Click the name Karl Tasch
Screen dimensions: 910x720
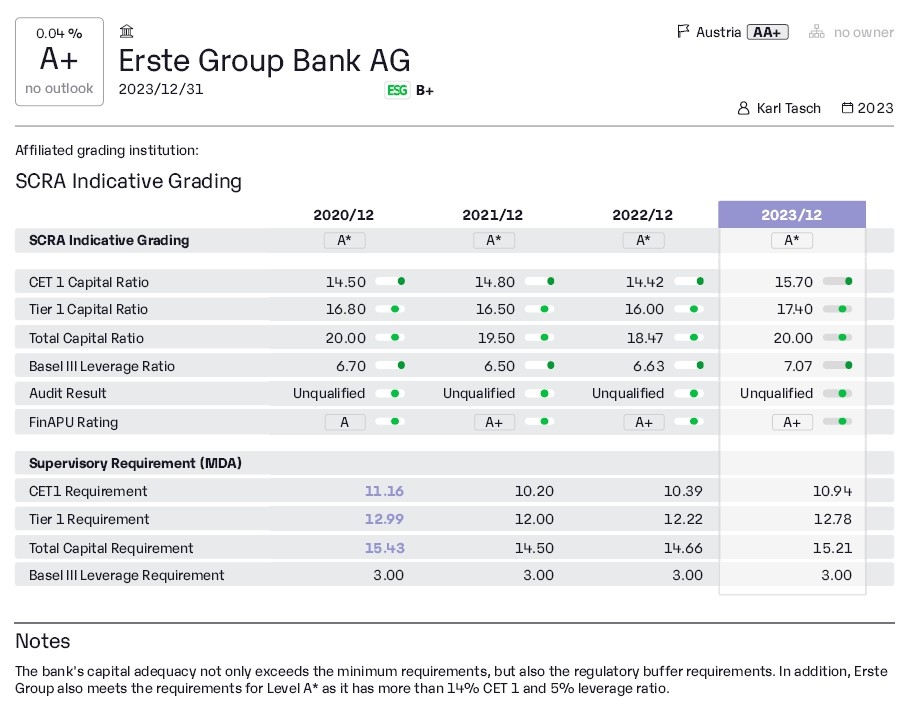tap(789, 108)
